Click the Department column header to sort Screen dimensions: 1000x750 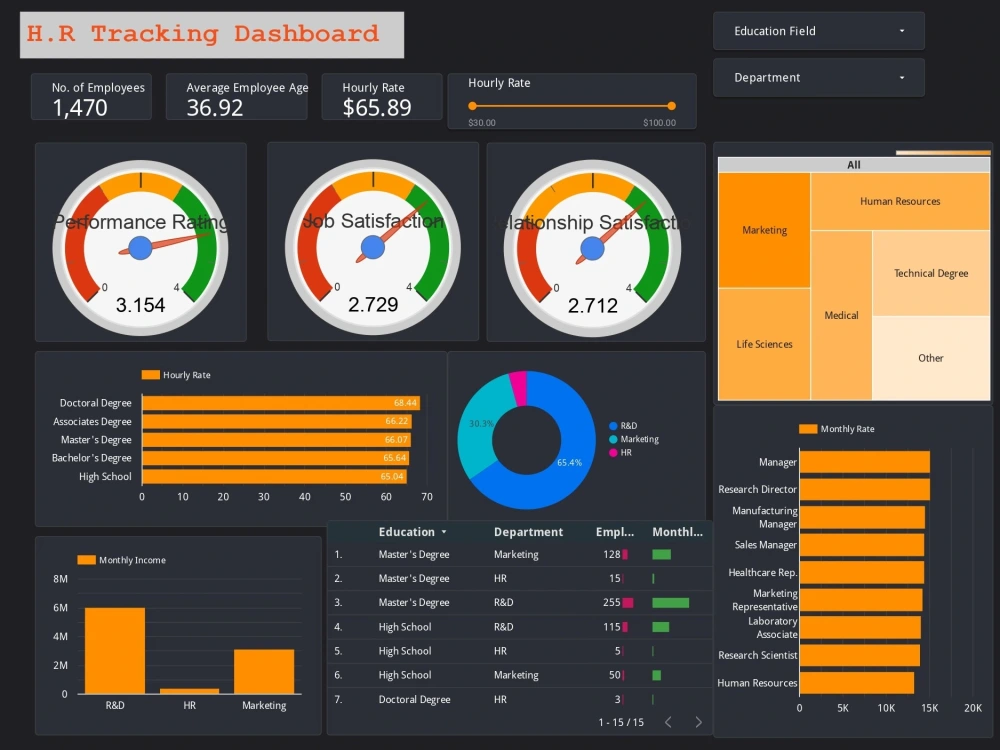pyautogui.click(x=529, y=532)
